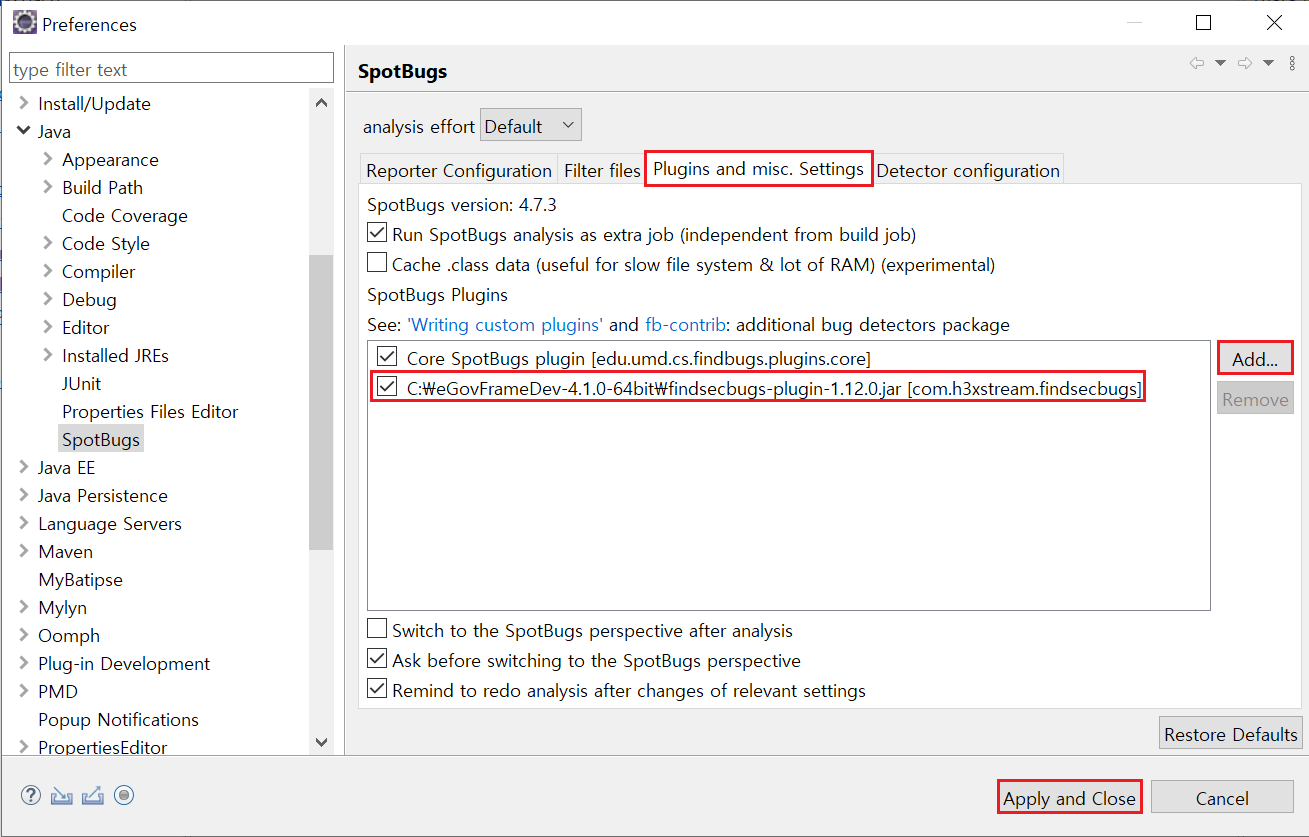This screenshot has height=837, width=1309.
Task: Open the analysis effort dropdown
Action: (x=530, y=126)
